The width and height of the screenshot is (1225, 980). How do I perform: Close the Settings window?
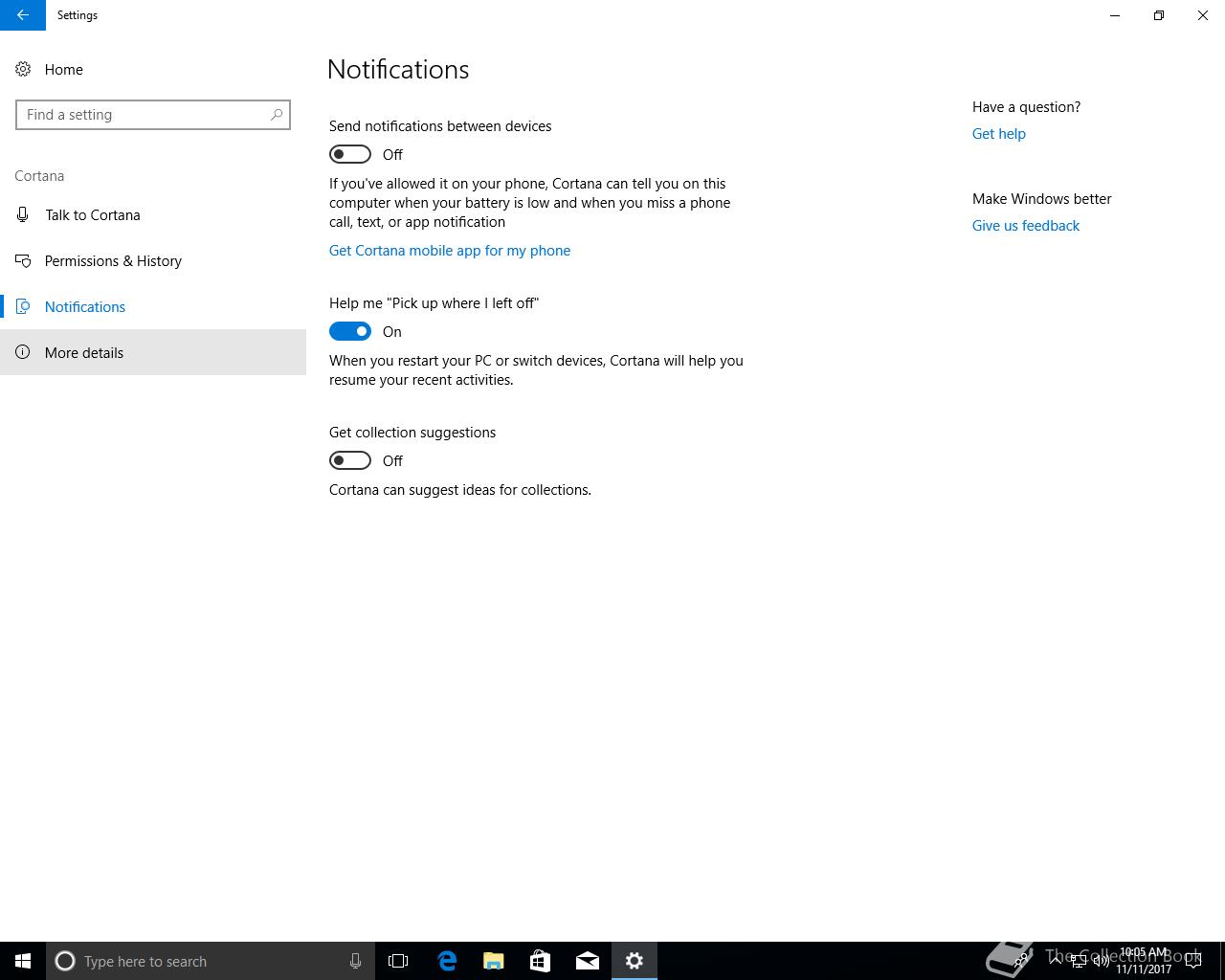(1203, 15)
